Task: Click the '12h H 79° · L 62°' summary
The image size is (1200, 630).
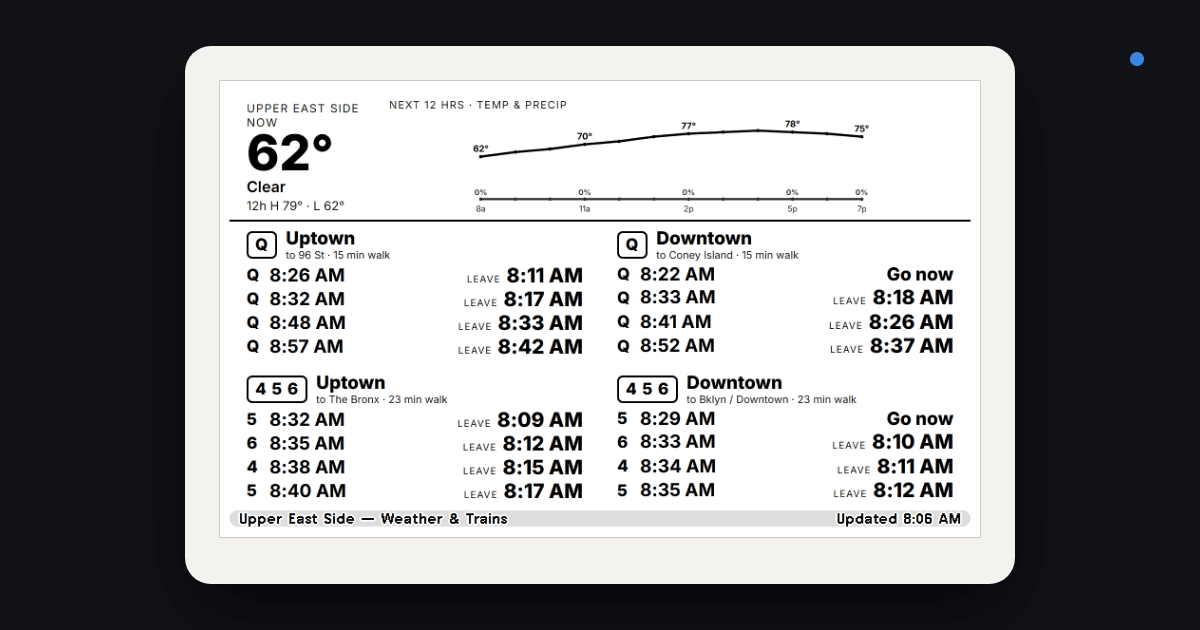Action: [296, 206]
